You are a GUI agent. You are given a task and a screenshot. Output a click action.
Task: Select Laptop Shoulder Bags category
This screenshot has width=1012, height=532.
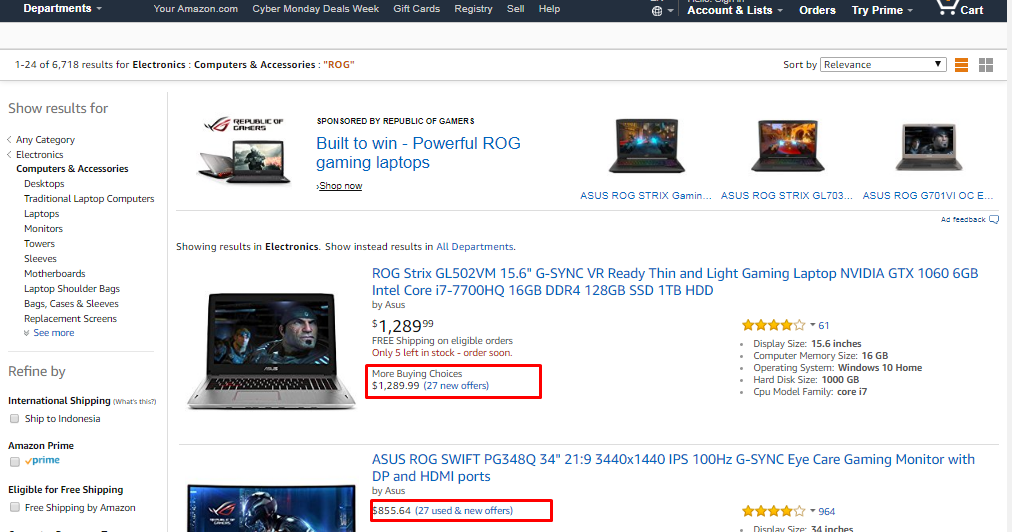tap(72, 289)
